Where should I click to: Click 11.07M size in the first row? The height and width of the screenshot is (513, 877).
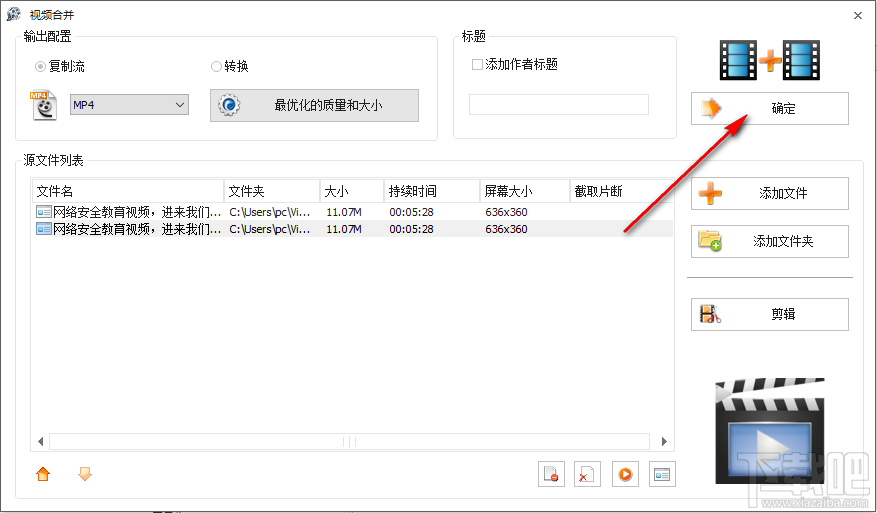[x=343, y=212]
